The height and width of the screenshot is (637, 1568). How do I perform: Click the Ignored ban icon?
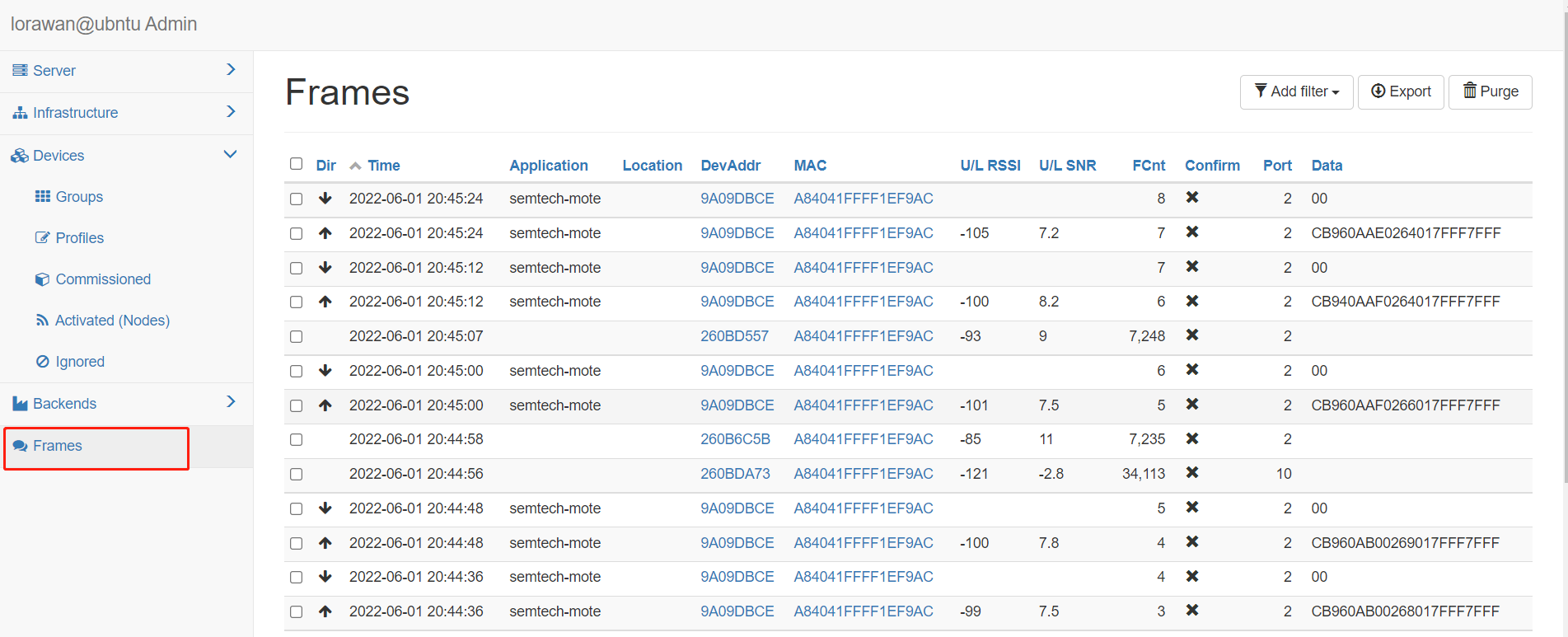43,362
